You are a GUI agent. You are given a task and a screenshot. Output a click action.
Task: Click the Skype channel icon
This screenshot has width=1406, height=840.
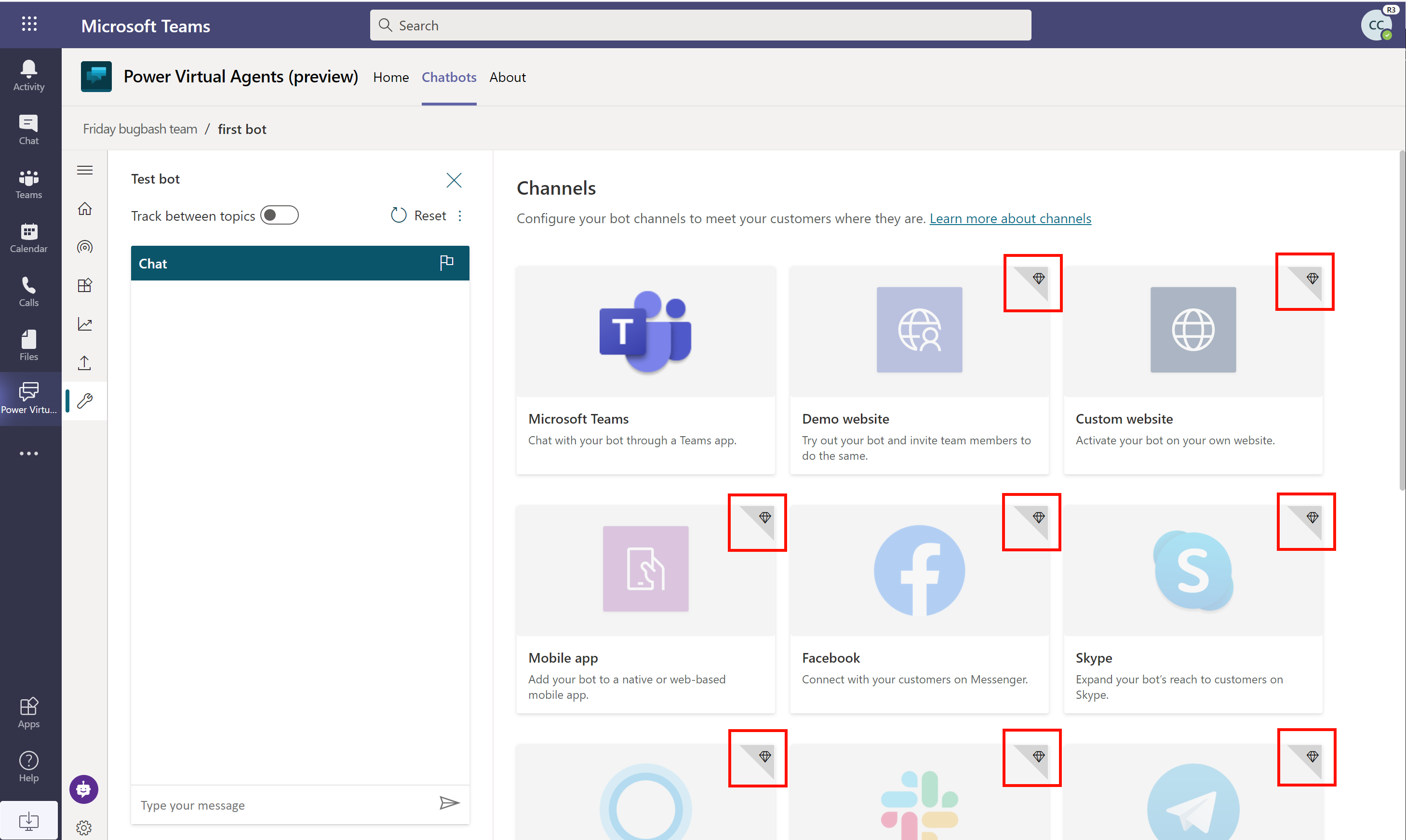coord(1192,570)
